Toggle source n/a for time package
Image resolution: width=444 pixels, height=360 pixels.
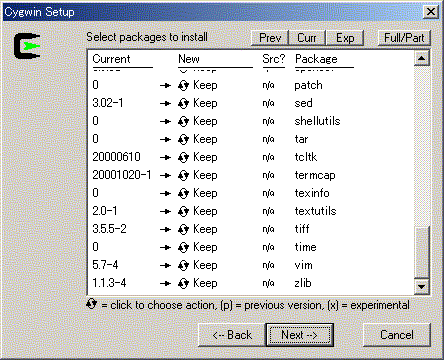(x=268, y=247)
